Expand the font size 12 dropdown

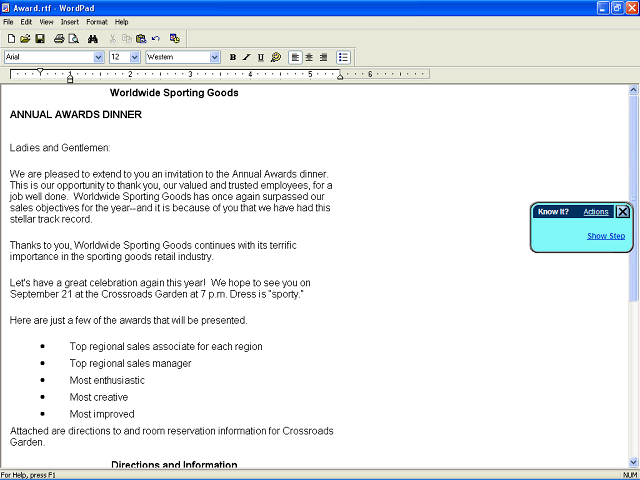tap(135, 57)
